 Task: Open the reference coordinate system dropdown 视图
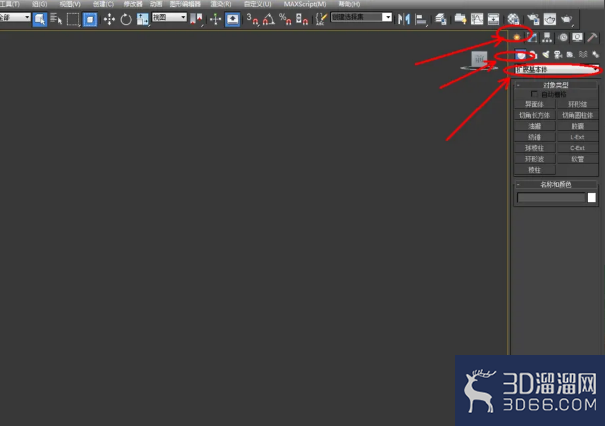(x=169, y=17)
